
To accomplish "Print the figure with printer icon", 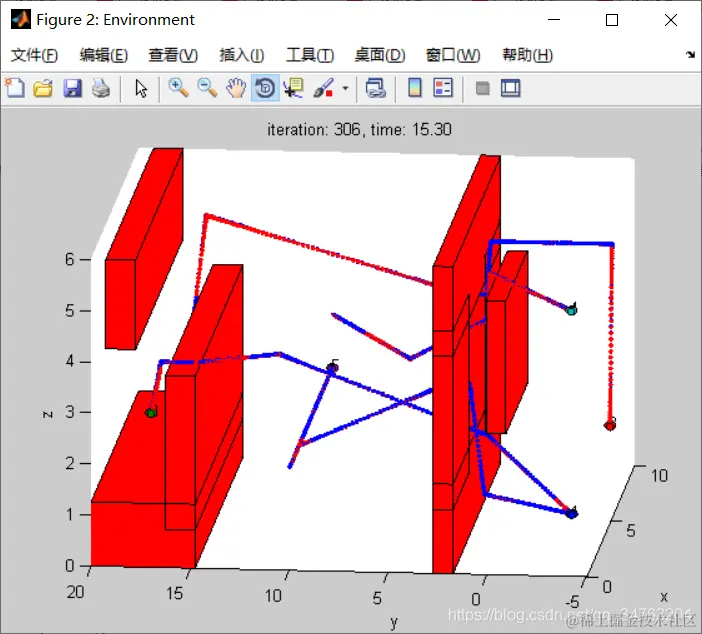I will point(101,88).
